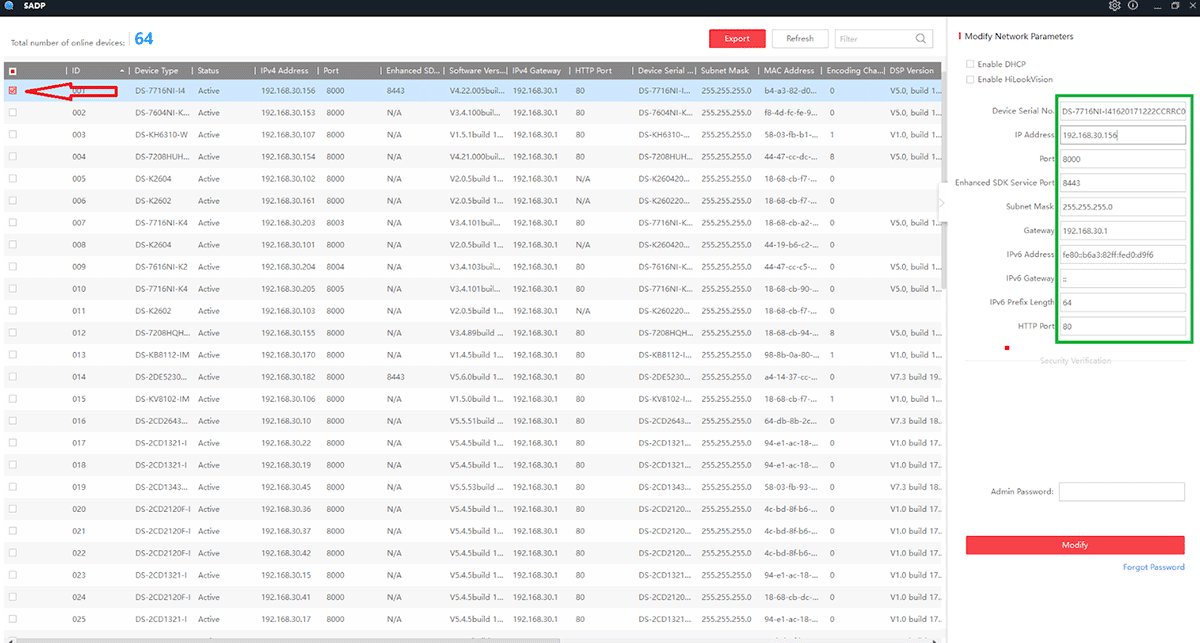Select device DS-KB8112-IM in row 013
1200x643 pixels.
tap(162, 355)
